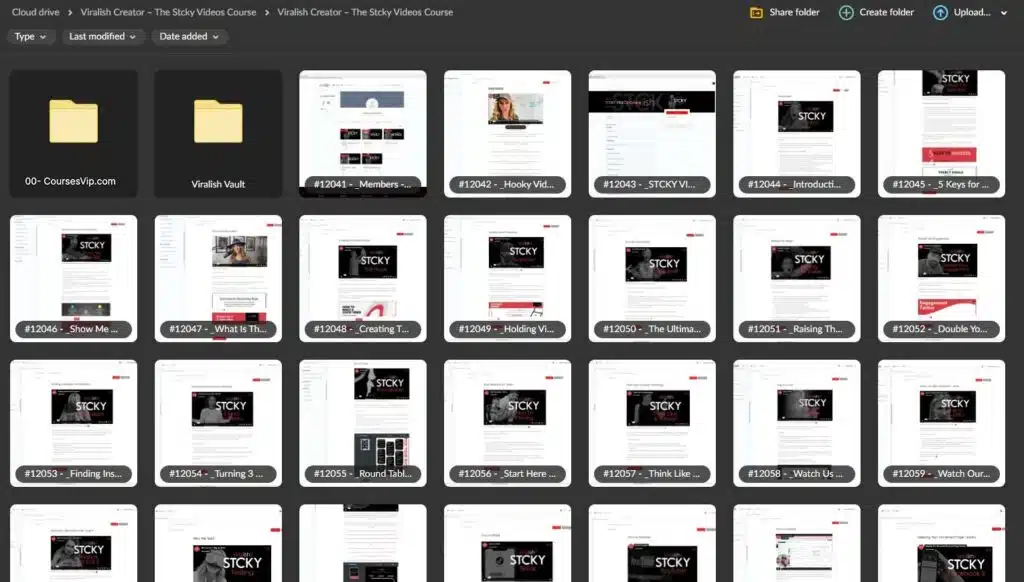Click the #12043 - _STCKY VI file label

click(x=652, y=185)
